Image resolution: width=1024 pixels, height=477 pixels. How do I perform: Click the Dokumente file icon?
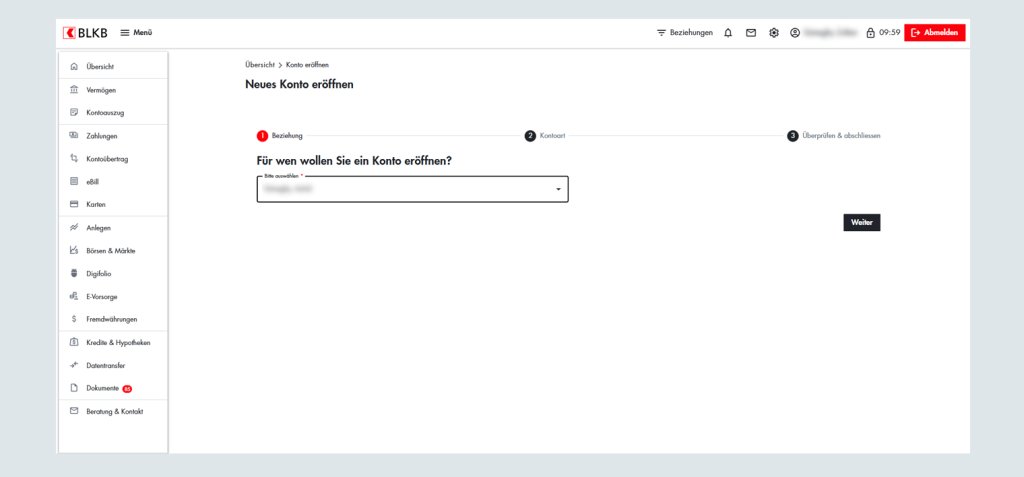click(74, 388)
